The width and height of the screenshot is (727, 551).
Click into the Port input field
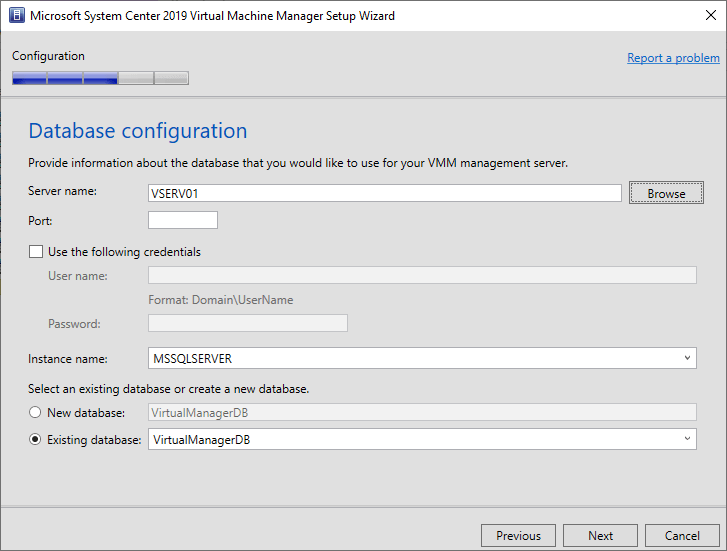183,220
